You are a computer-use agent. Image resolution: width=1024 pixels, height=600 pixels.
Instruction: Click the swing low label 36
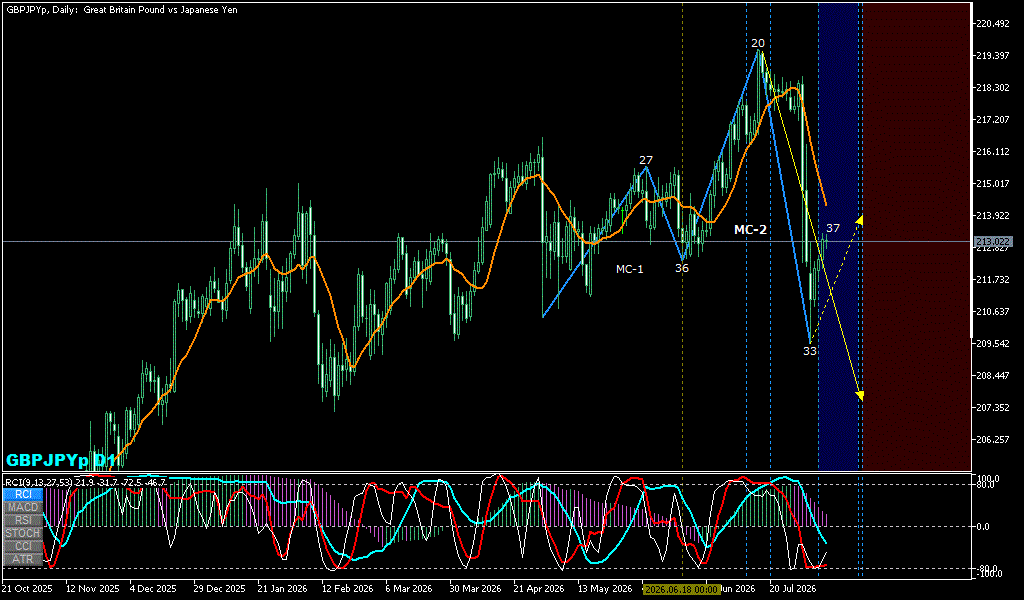682,268
